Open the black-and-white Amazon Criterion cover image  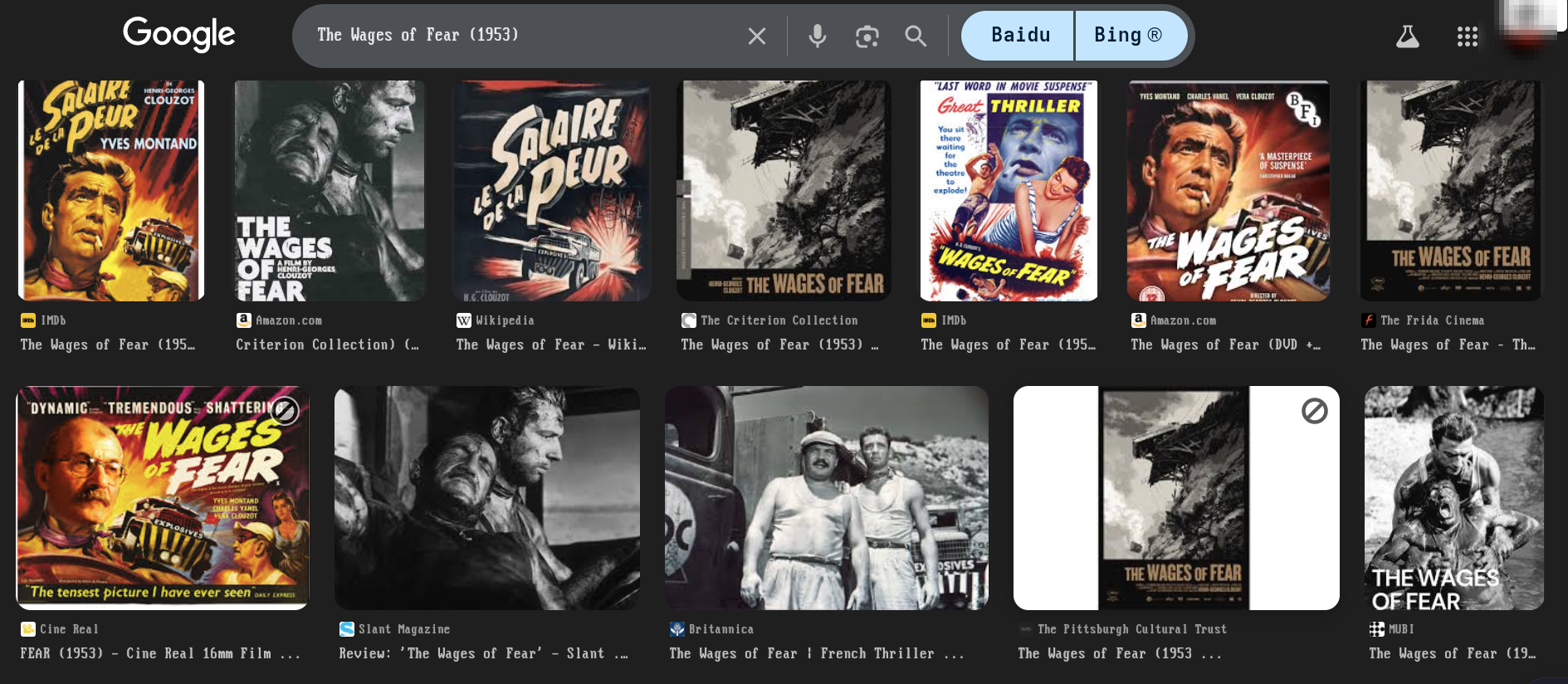click(x=330, y=190)
